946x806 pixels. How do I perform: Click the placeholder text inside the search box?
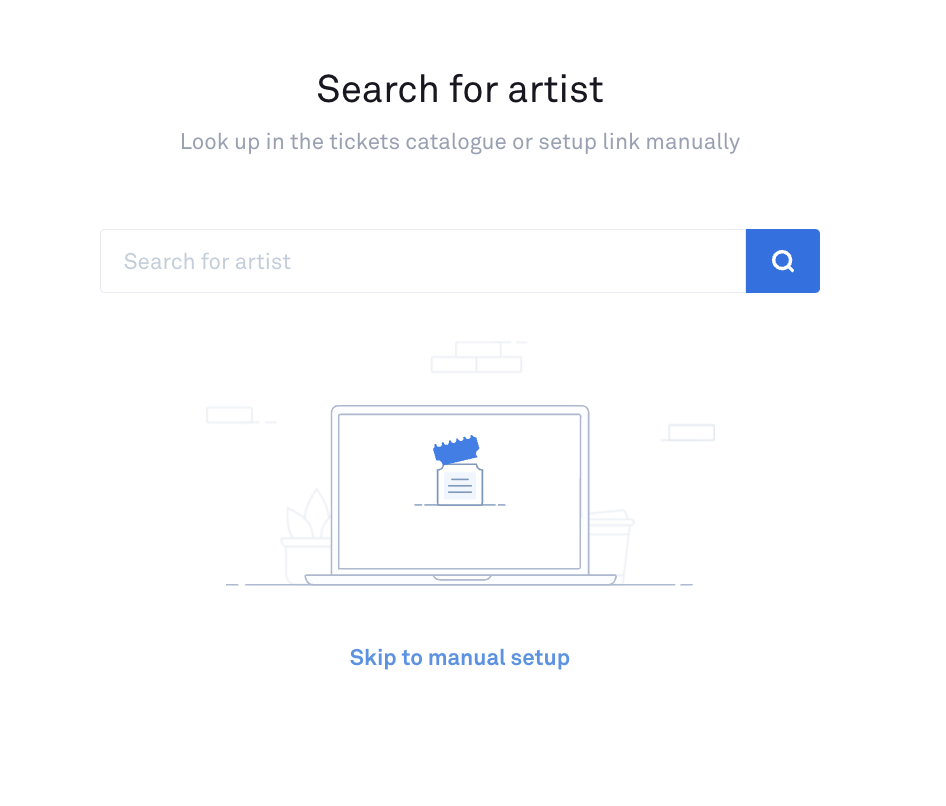207,262
